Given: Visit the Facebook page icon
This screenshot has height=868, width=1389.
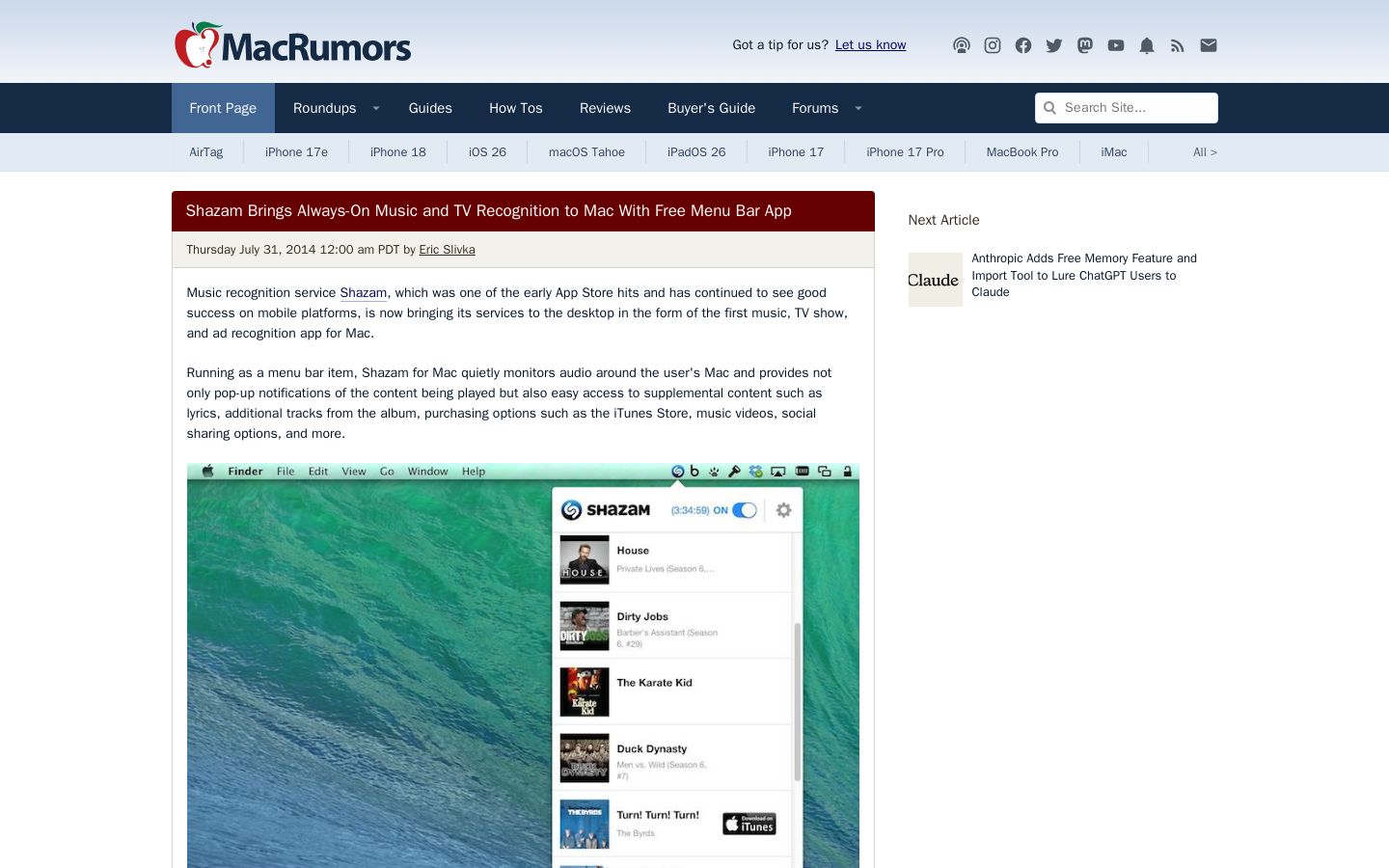Looking at the screenshot, I should (1023, 45).
